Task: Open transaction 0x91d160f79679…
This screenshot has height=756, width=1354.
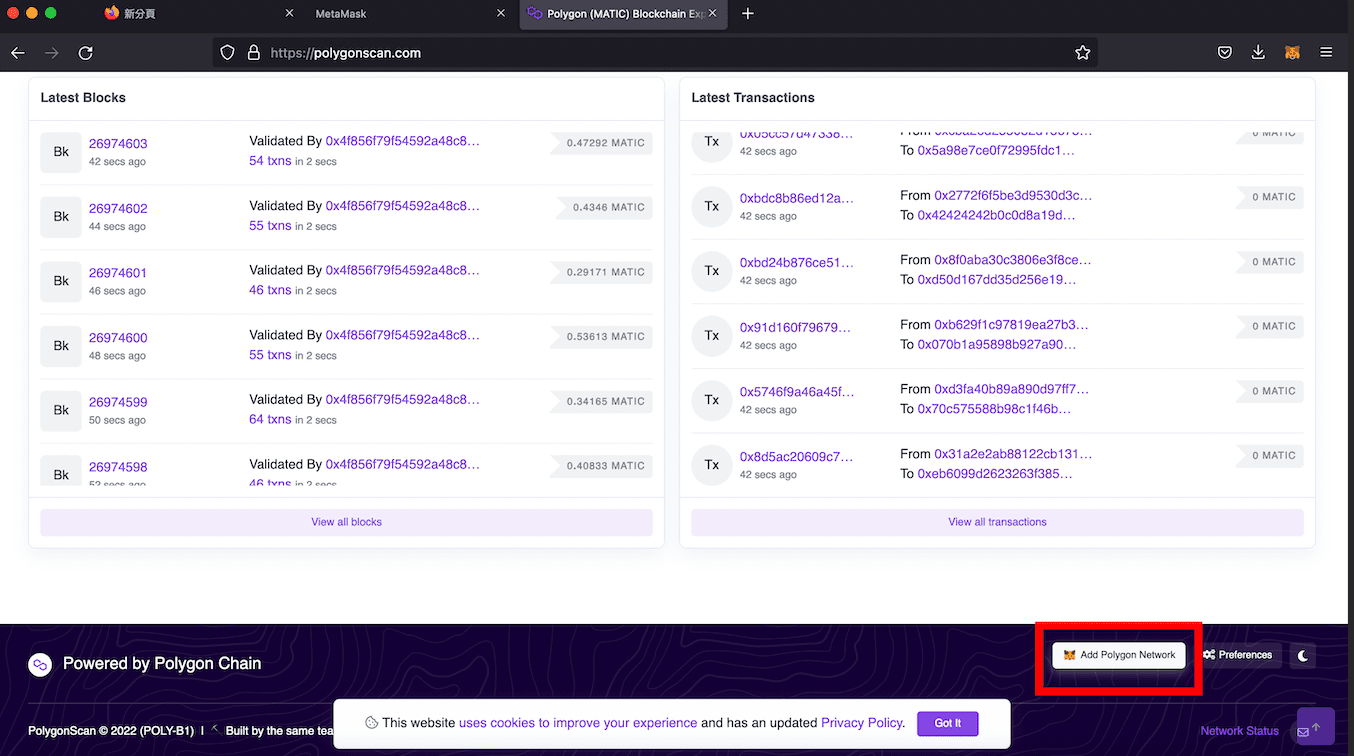Action: click(795, 328)
